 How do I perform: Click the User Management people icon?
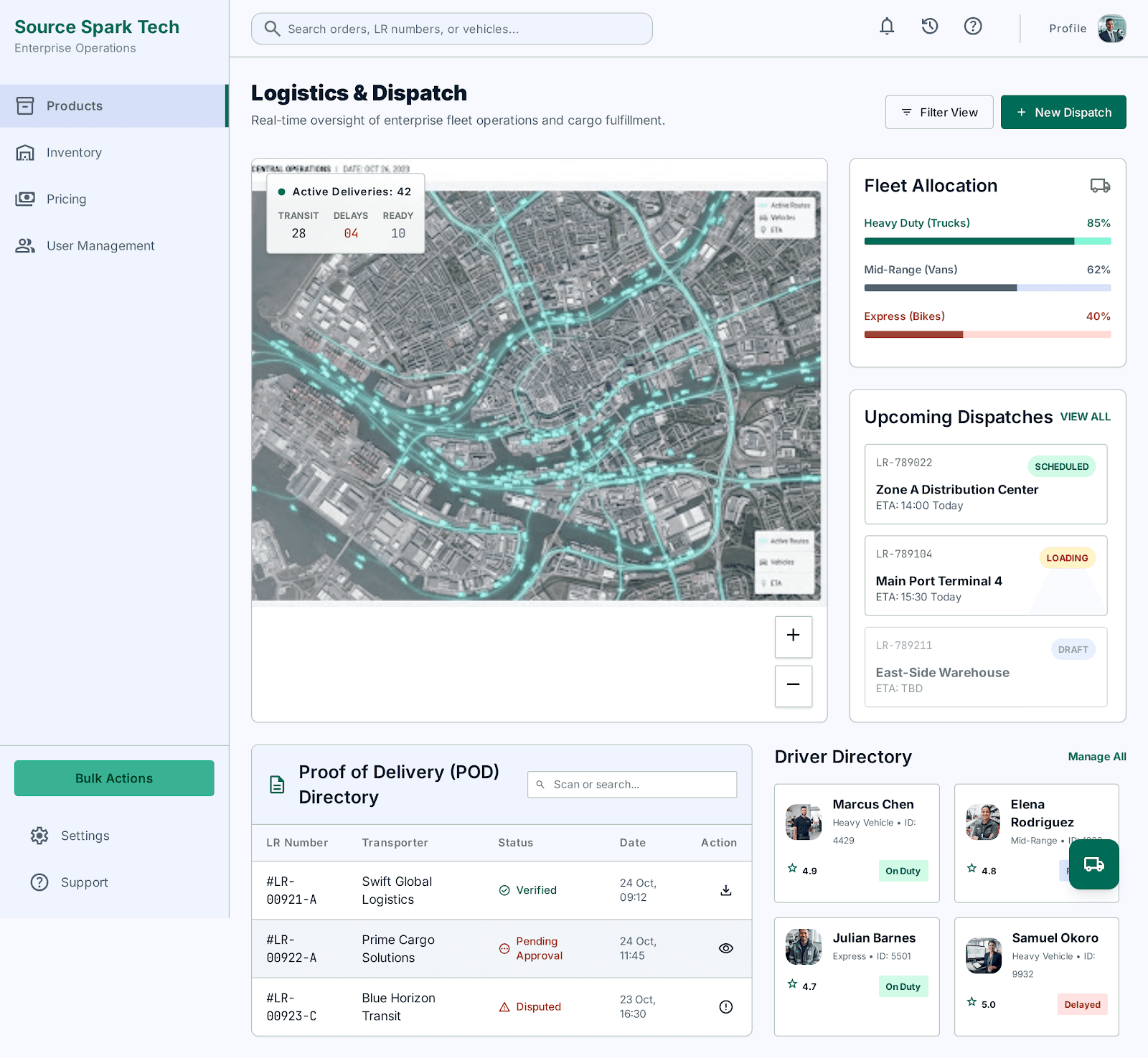[x=25, y=246]
